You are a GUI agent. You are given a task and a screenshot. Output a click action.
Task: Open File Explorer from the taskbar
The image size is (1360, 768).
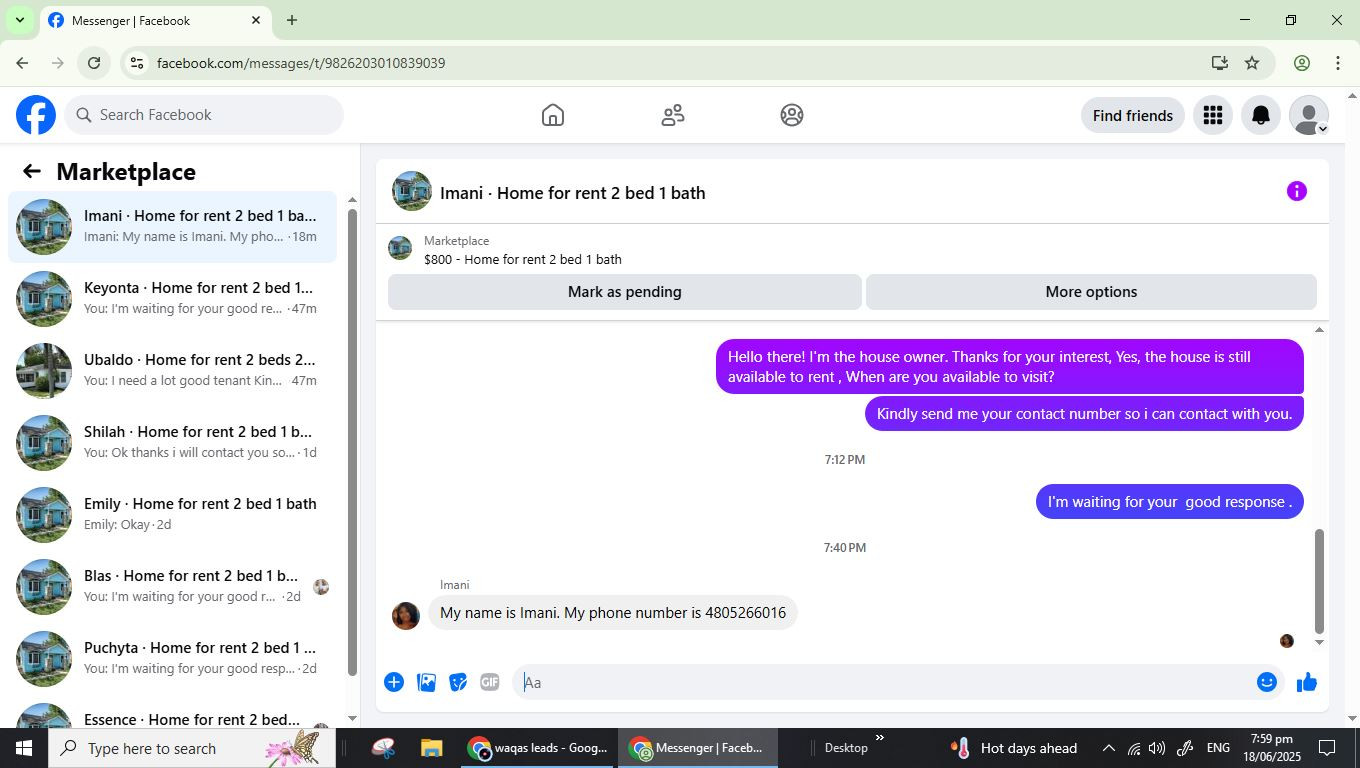pyautogui.click(x=431, y=748)
